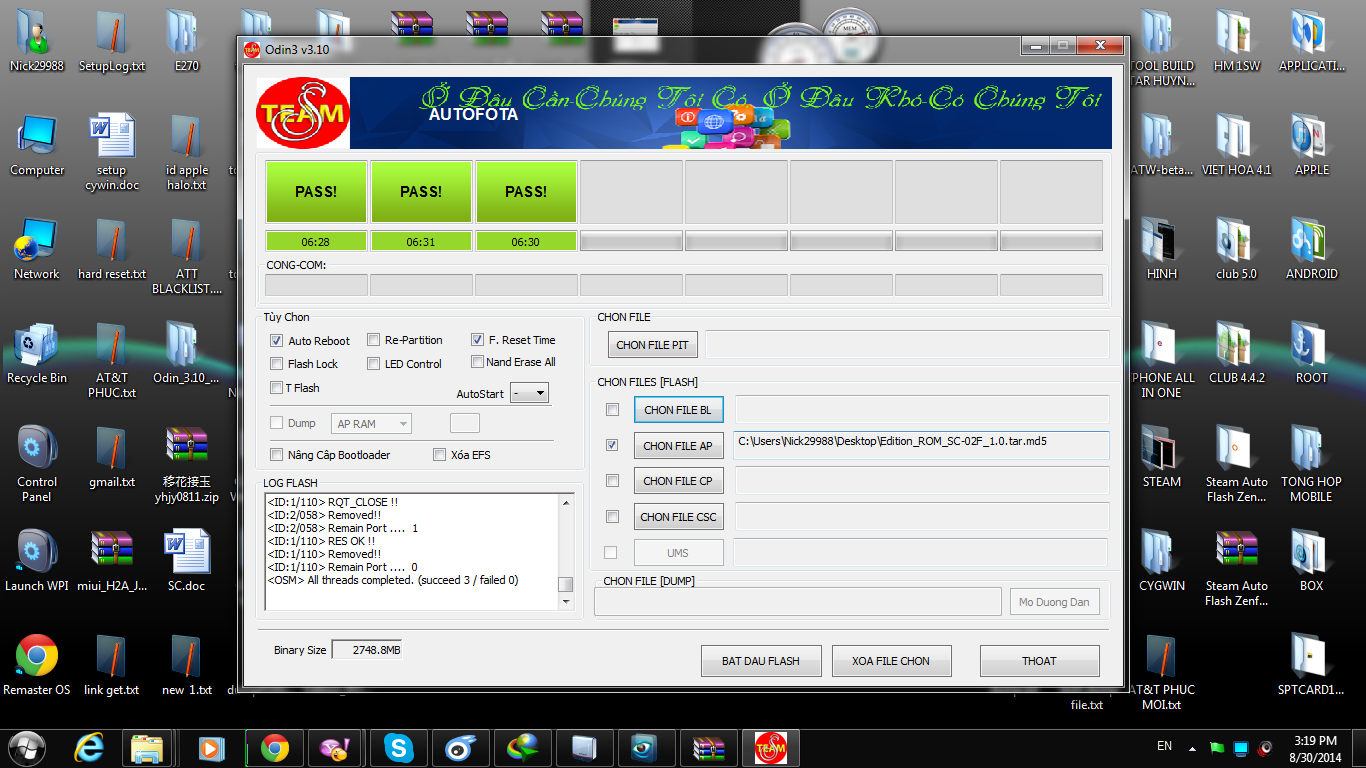This screenshot has height=768, width=1366.
Task: Click the 06:31 progress bar
Action: (421, 241)
